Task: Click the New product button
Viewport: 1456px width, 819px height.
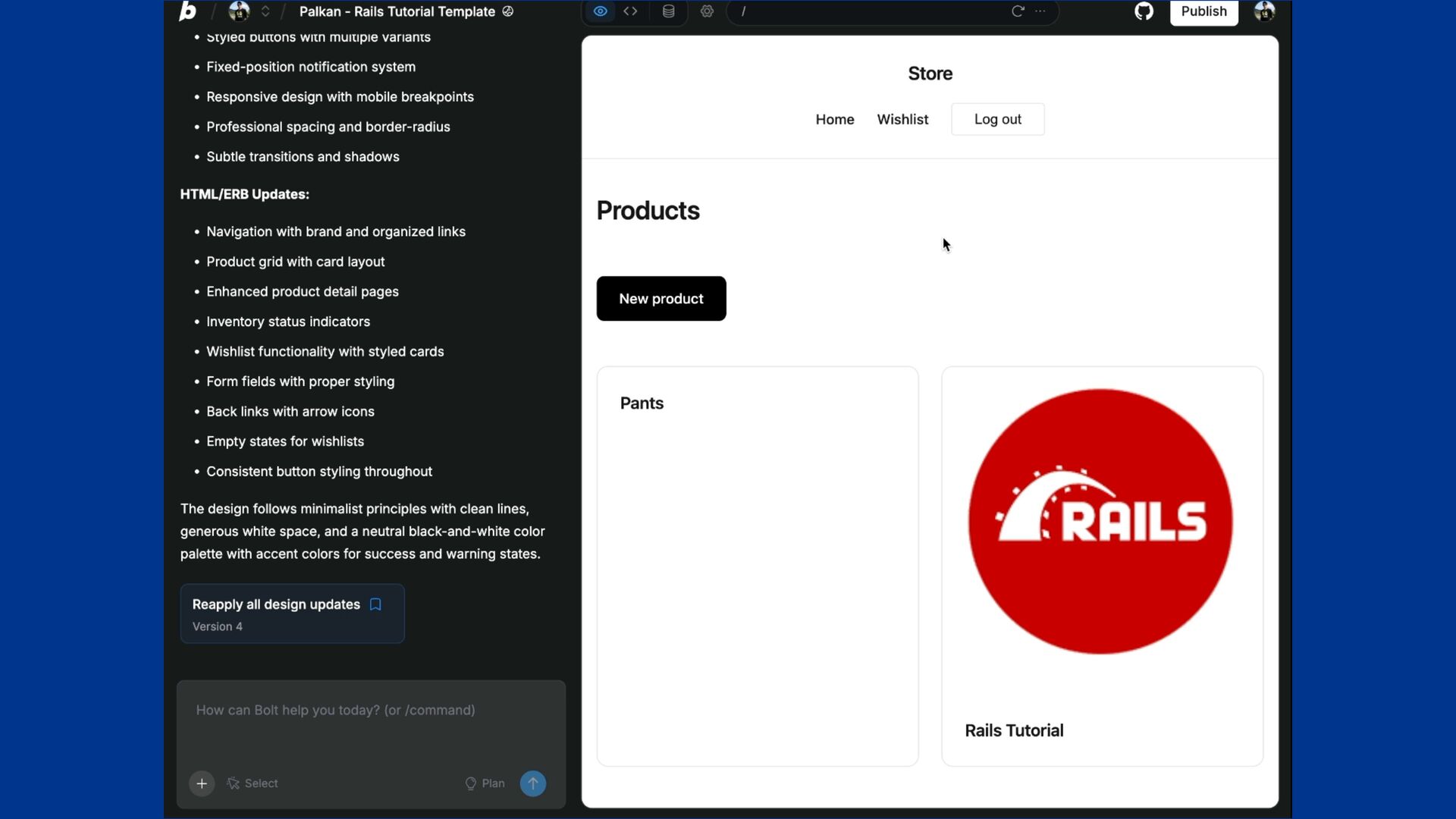Action: coord(661,299)
